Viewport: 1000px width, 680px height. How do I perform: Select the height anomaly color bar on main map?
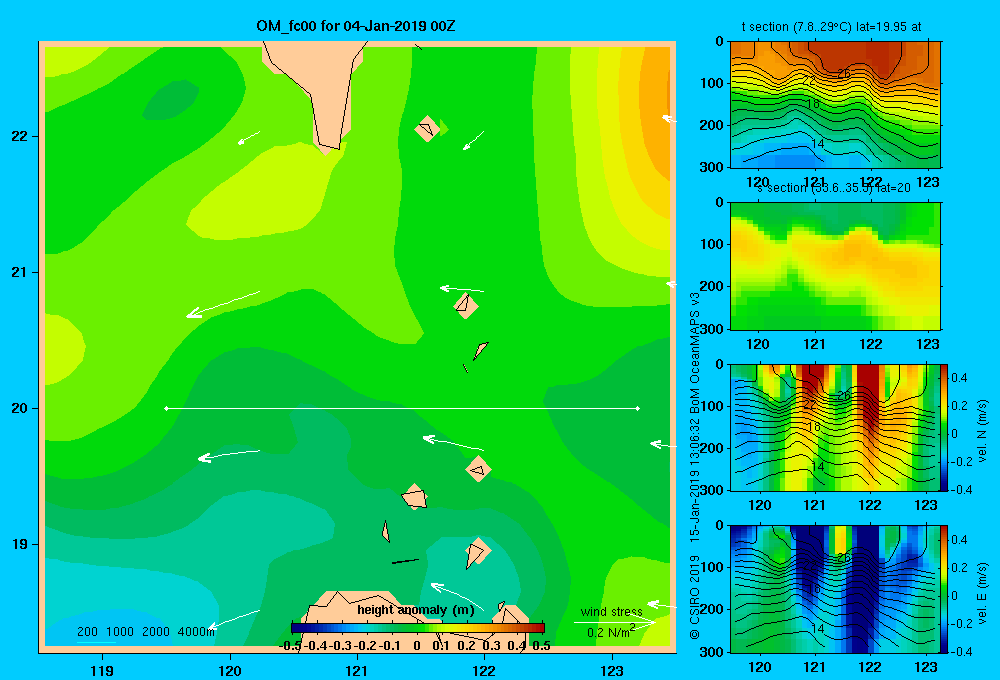coord(418,628)
